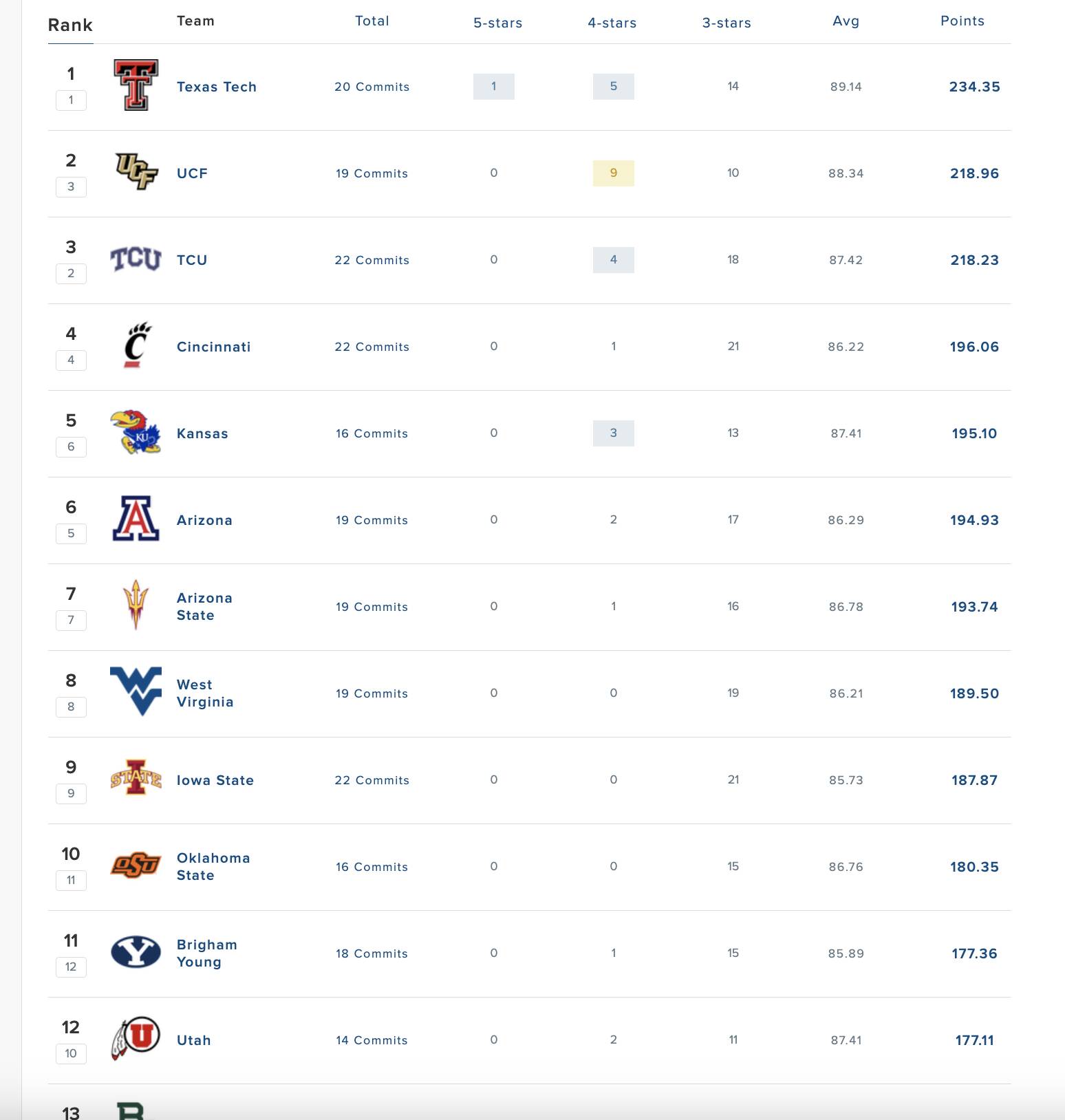The height and width of the screenshot is (1120, 1065).
Task: Click Texas Tech's 5-star count badge
Action: tap(493, 87)
